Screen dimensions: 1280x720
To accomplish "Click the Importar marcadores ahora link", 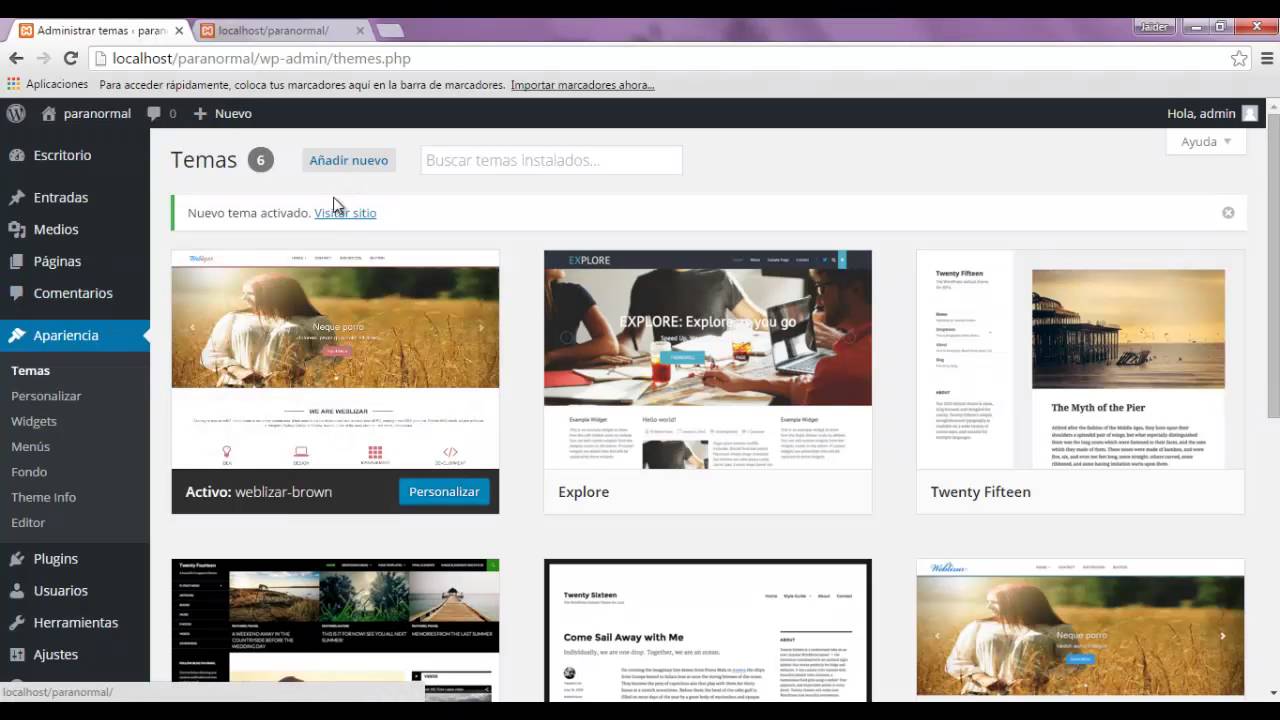I will (583, 85).
